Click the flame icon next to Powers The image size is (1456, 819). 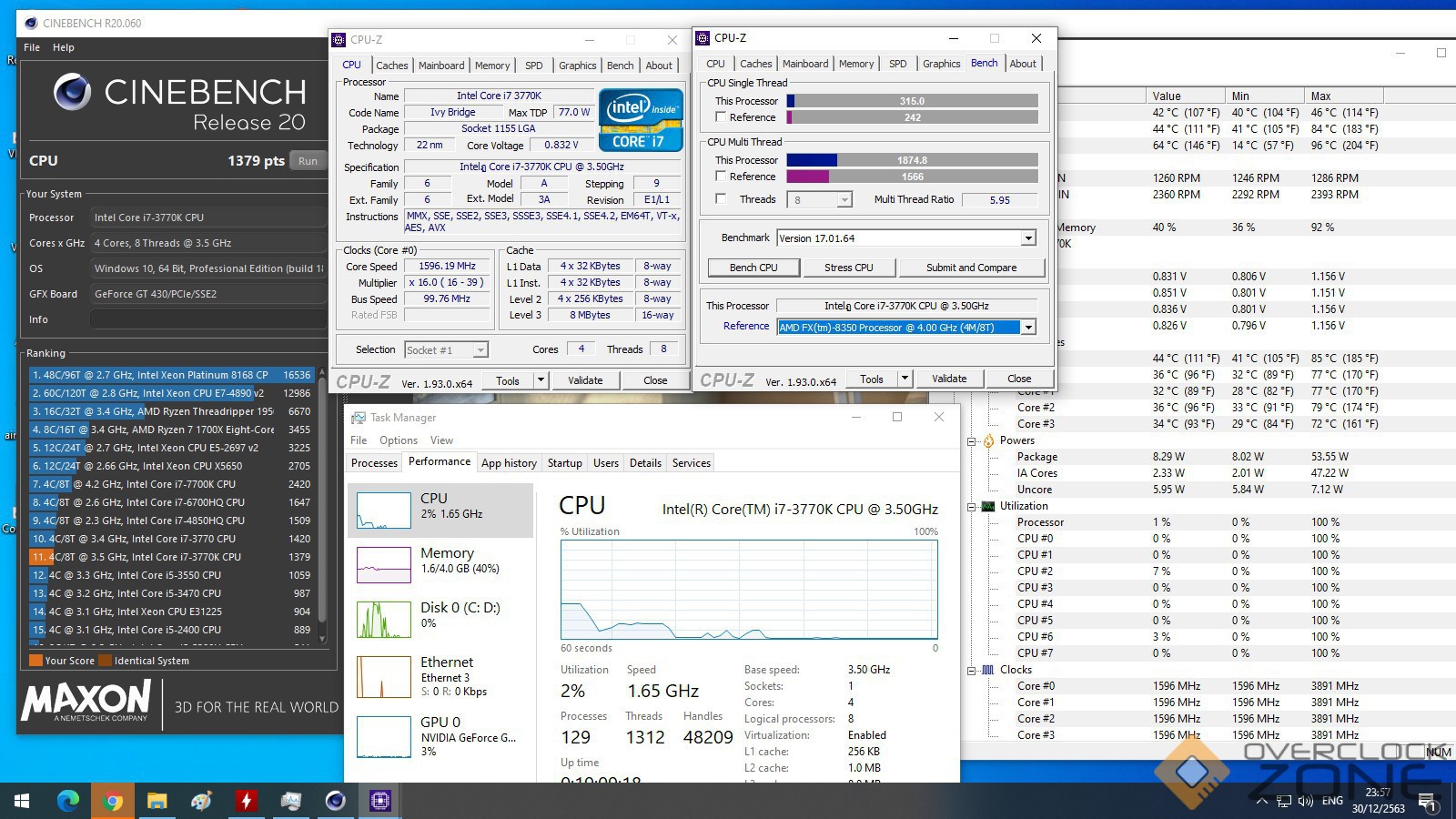(988, 440)
